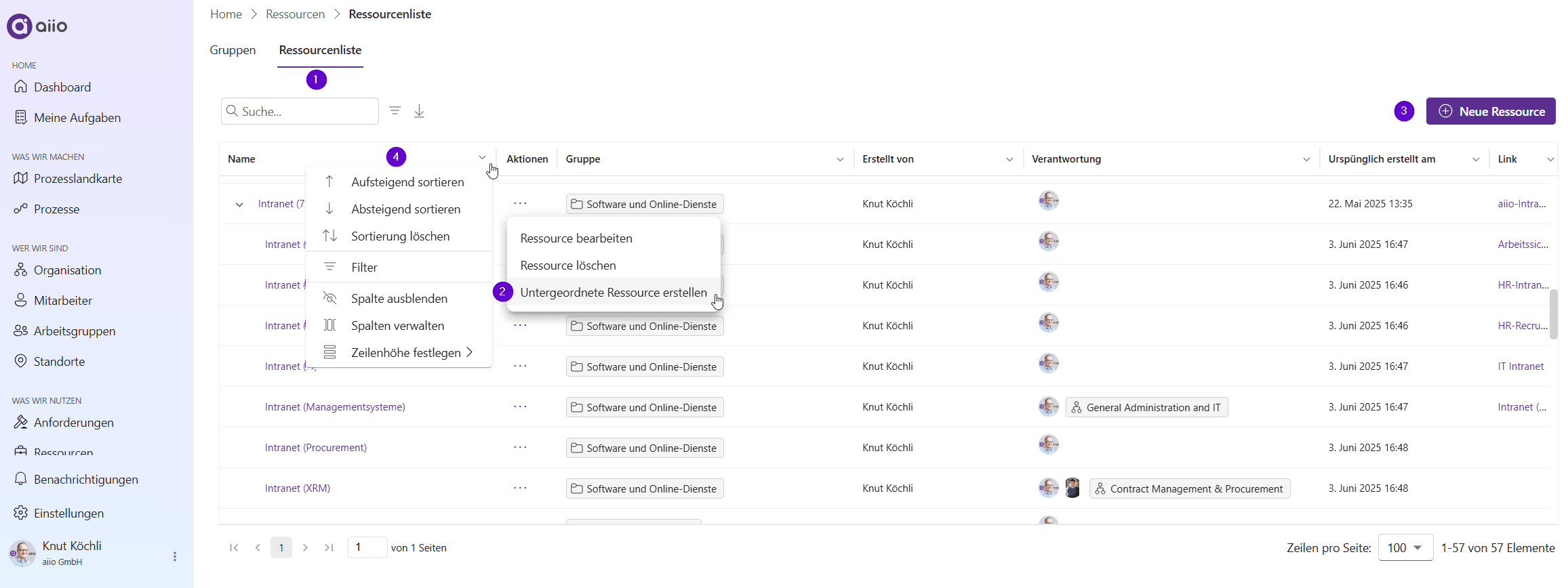Open actions dots for Intranet (XRM)
This screenshot has width=1568, height=588.
pyautogui.click(x=520, y=488)
